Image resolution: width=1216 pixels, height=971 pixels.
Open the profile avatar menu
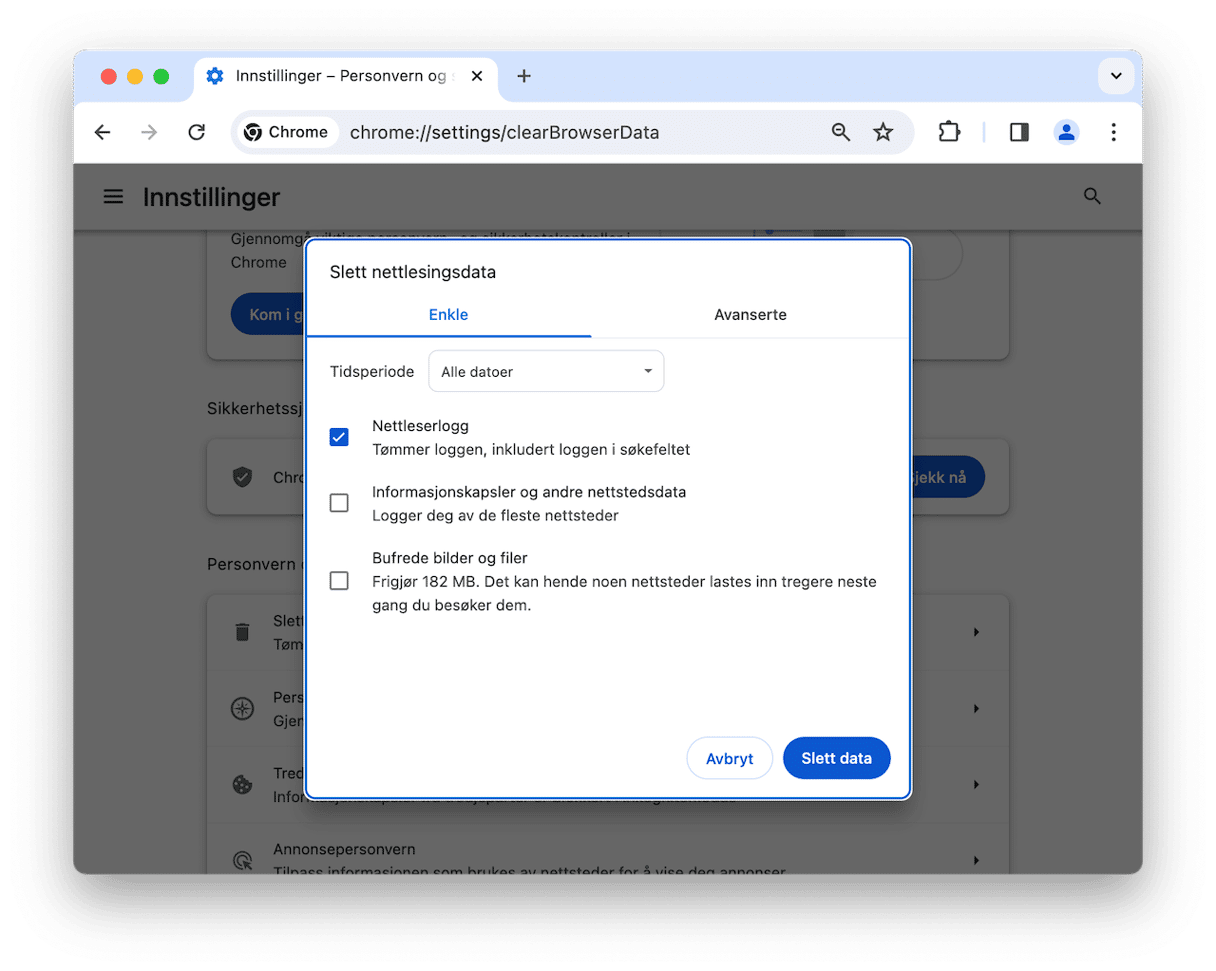[1067, 132]
